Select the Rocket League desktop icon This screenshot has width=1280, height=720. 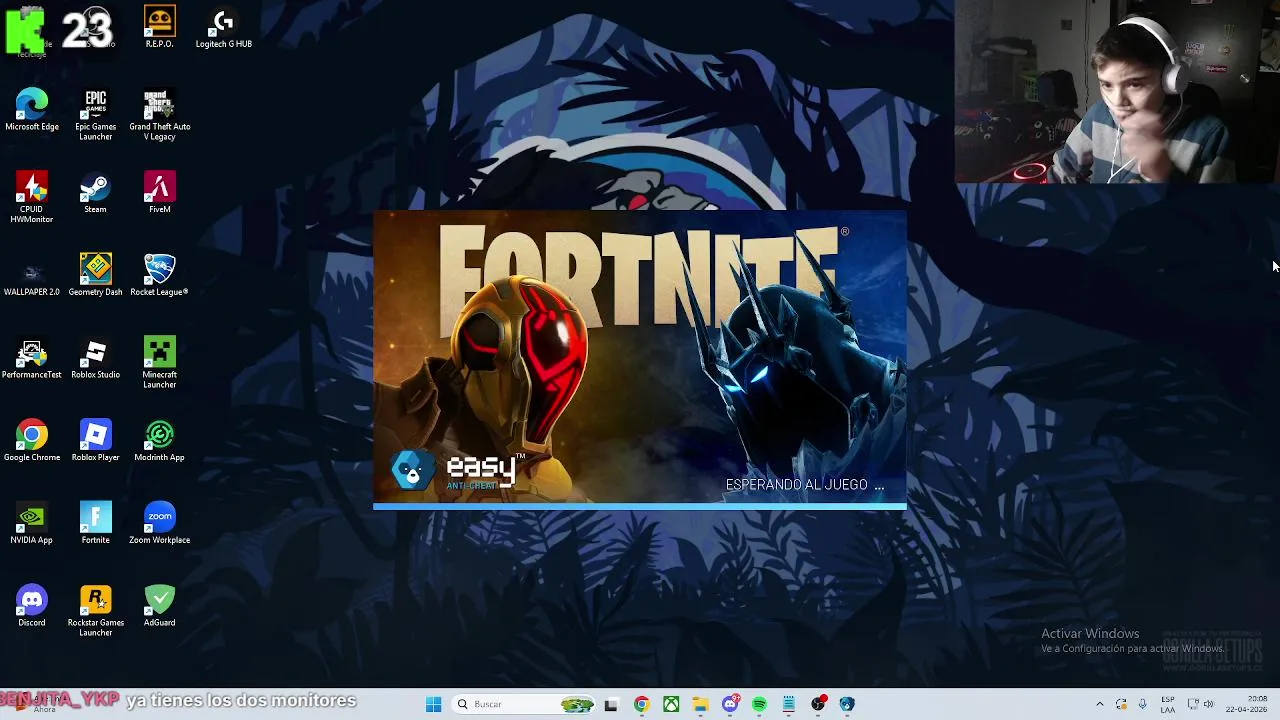[x=159, y=276]
